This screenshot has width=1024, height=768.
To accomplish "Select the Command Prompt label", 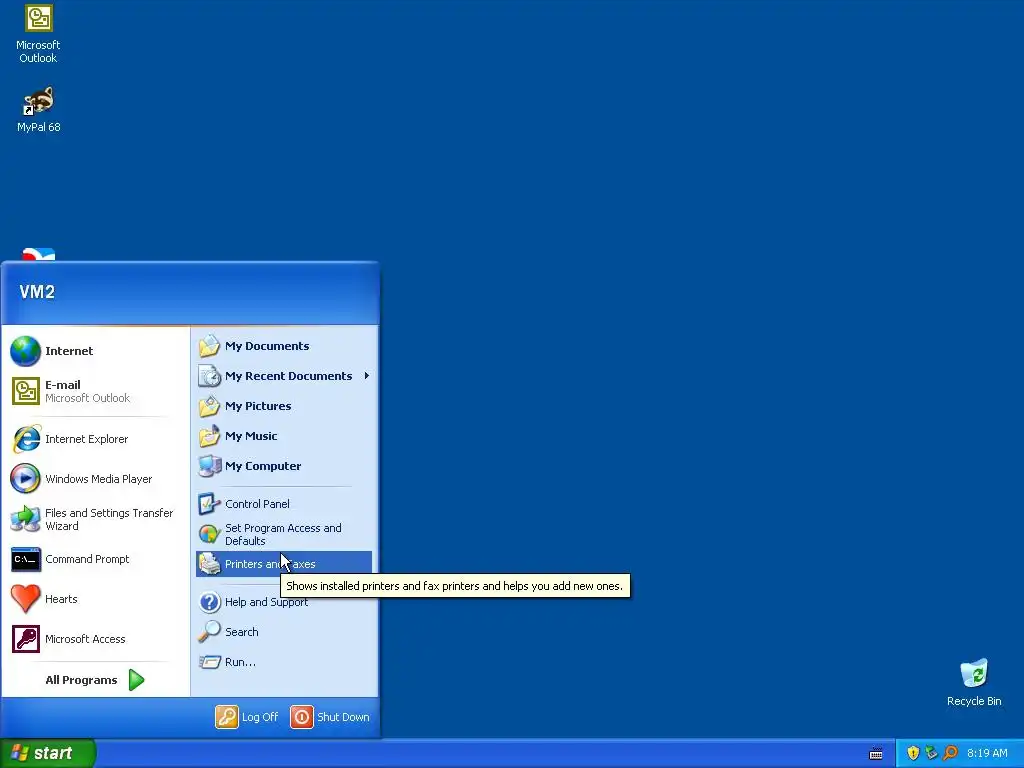I will click(x=87, y=559).
